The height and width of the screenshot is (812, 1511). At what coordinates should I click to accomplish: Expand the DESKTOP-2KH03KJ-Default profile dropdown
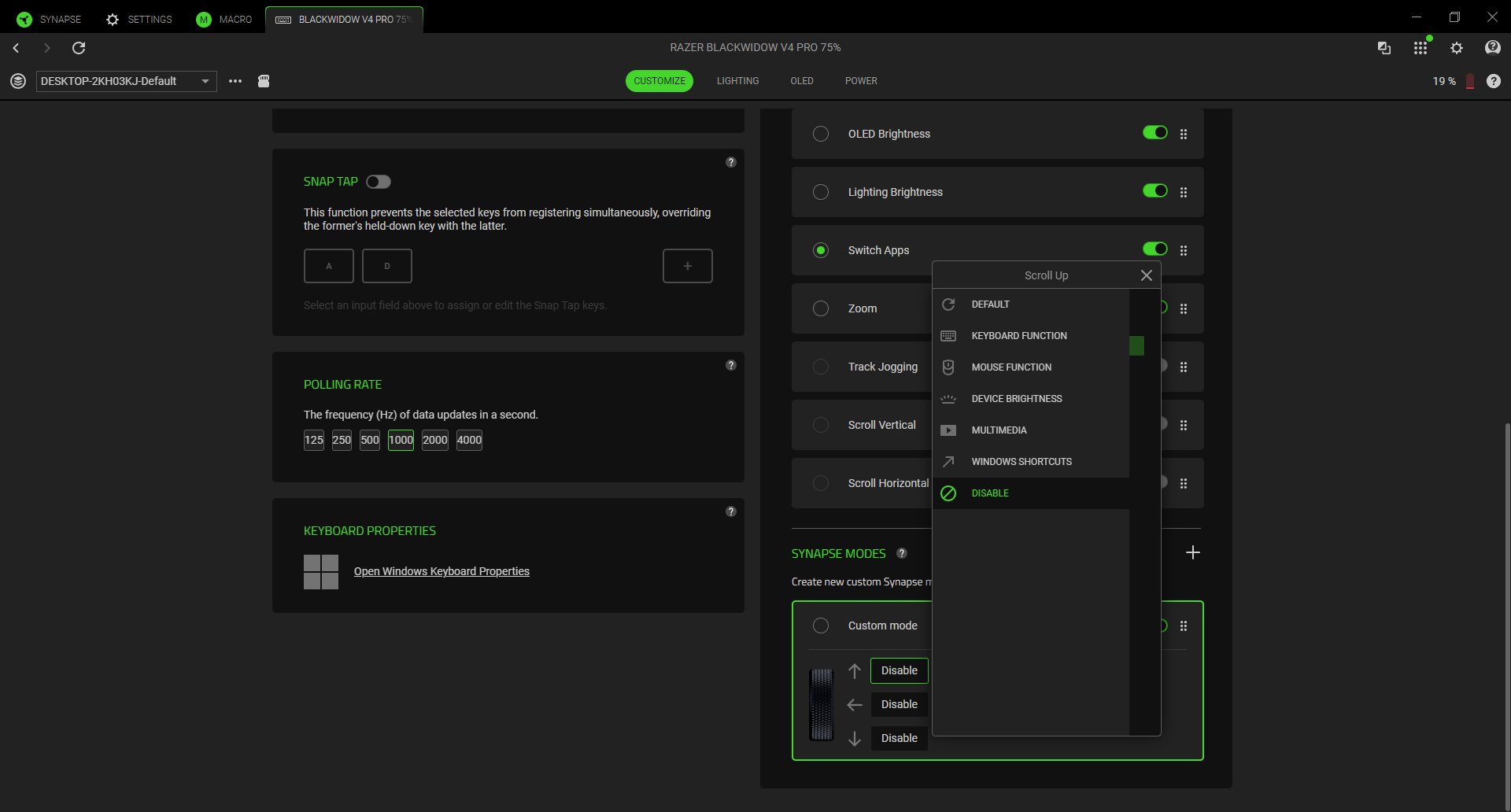coord(205,81)
